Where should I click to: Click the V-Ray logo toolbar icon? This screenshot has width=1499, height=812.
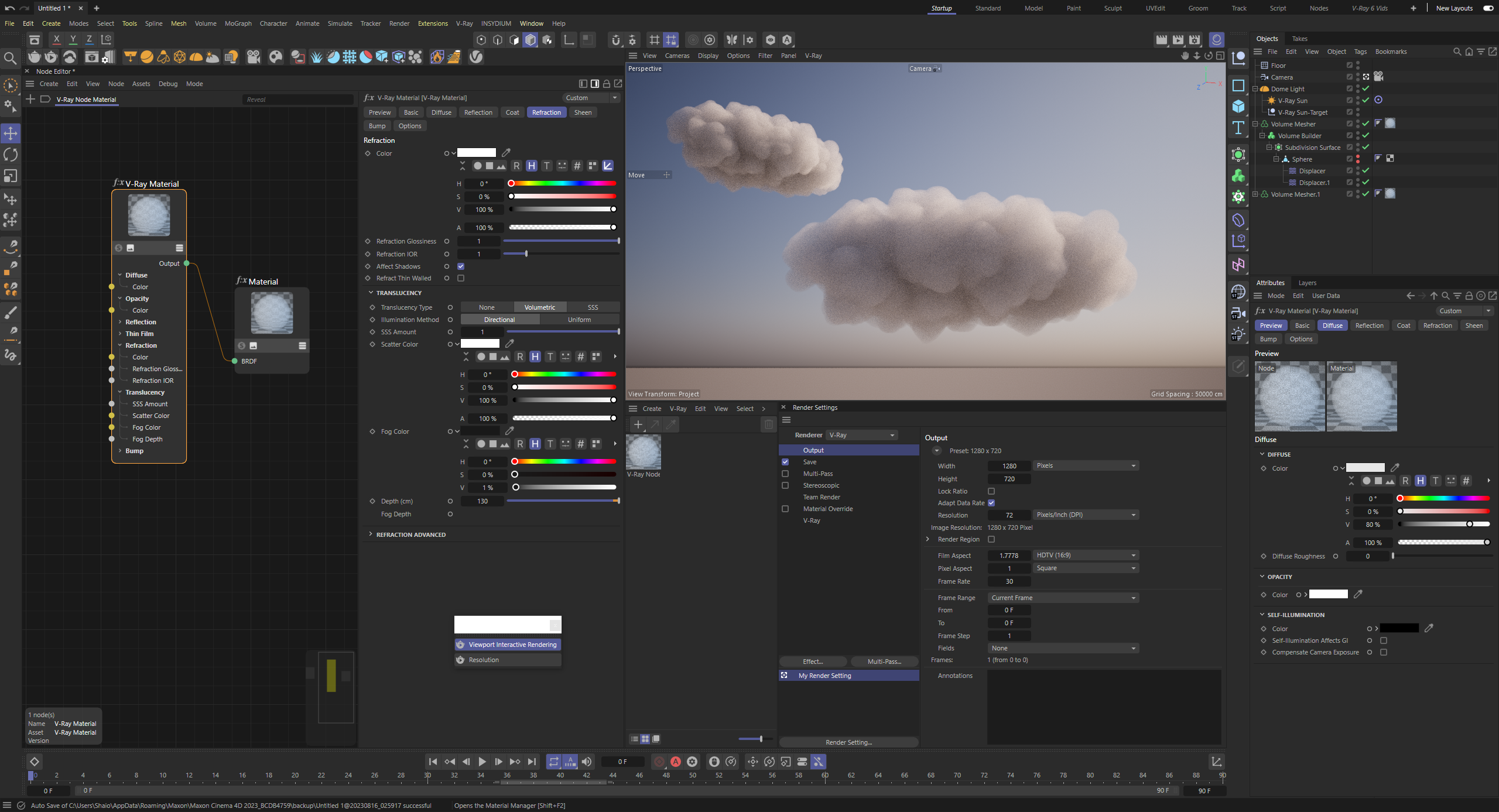(x=476, y=57)
